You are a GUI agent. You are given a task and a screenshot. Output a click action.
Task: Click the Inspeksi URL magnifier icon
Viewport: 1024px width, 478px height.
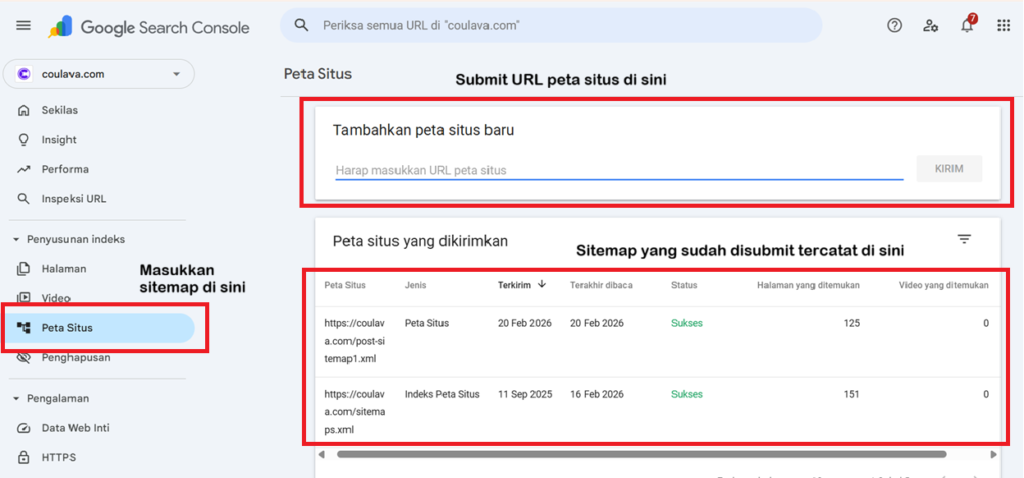tap(24, 199)
